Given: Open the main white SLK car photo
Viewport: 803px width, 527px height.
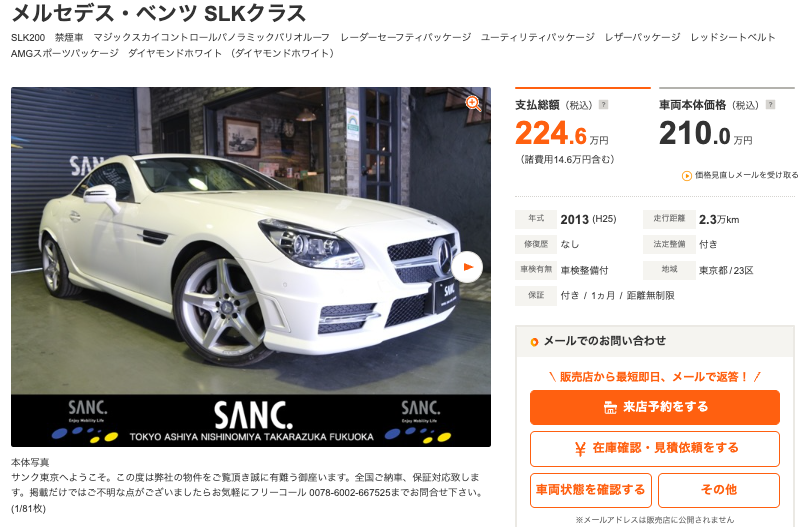Looking at the screenshot, I should (251, 241).
